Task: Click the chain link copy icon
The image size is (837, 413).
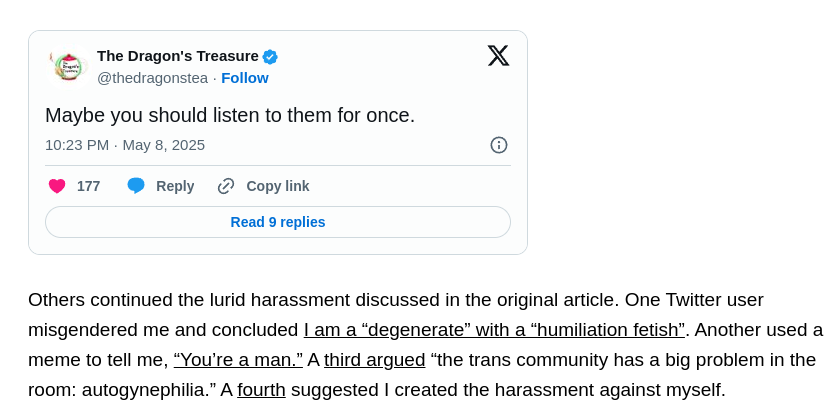Action: coord(226,186)
